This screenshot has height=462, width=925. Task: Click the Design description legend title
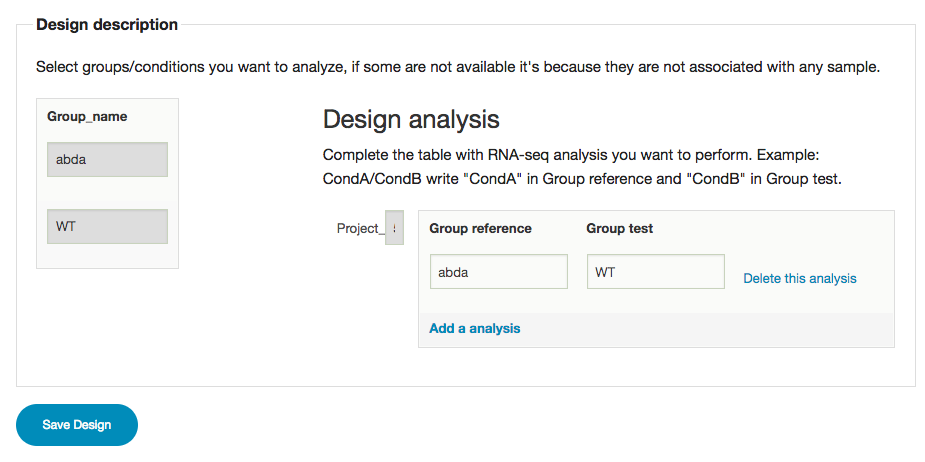click(x=107, y=25)
